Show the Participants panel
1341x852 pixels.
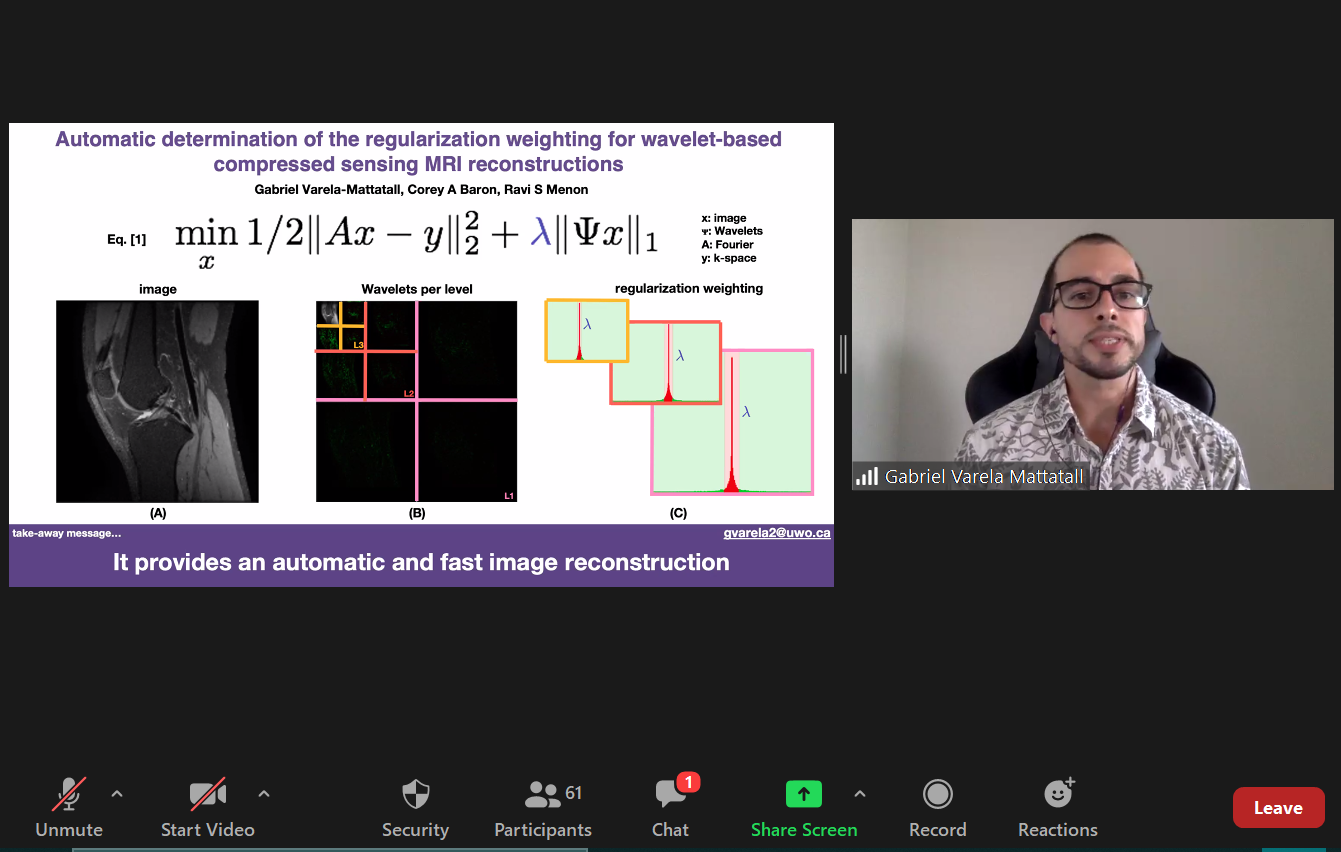pyautogui.click(x=542, y=807)
